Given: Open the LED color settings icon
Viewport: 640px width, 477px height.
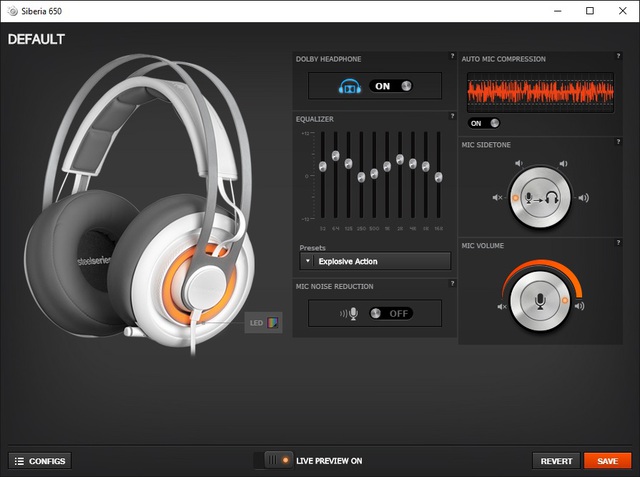Looking at the screenshot, I should 273,323.
